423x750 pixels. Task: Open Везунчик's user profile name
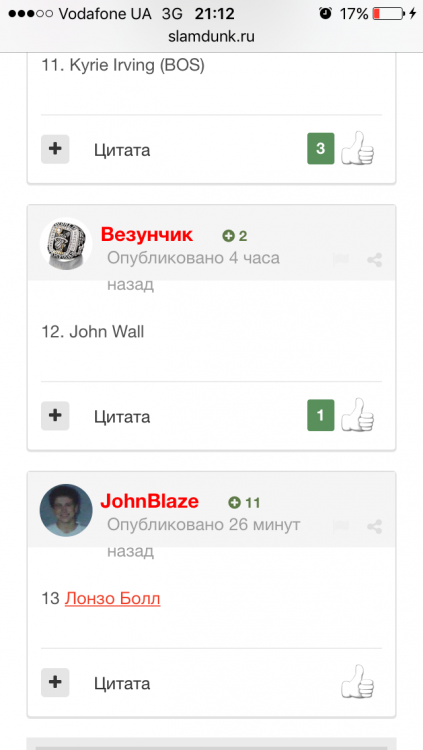(147, 234)
